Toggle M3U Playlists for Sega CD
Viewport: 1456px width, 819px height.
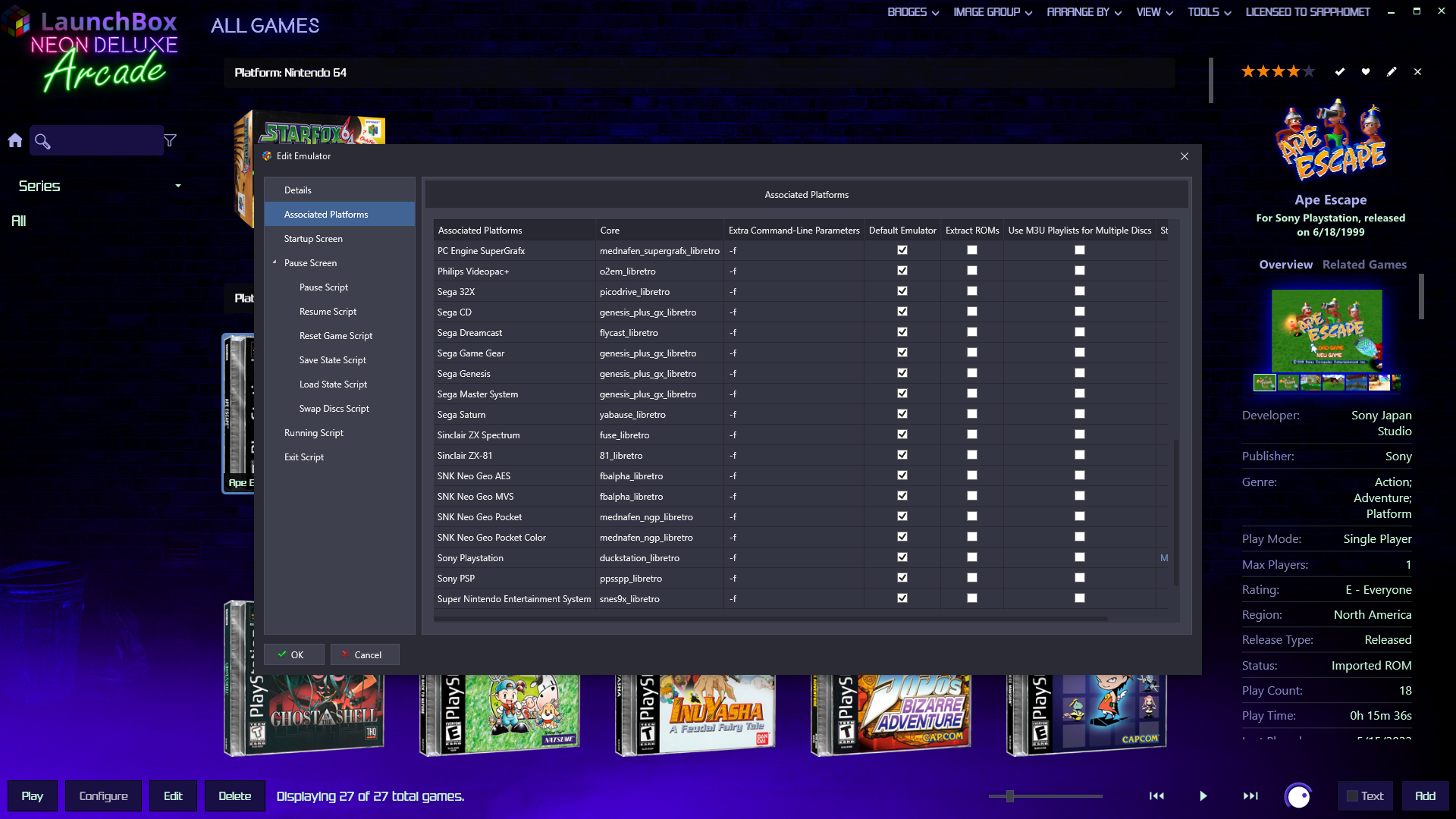[x=1080, y=312]
